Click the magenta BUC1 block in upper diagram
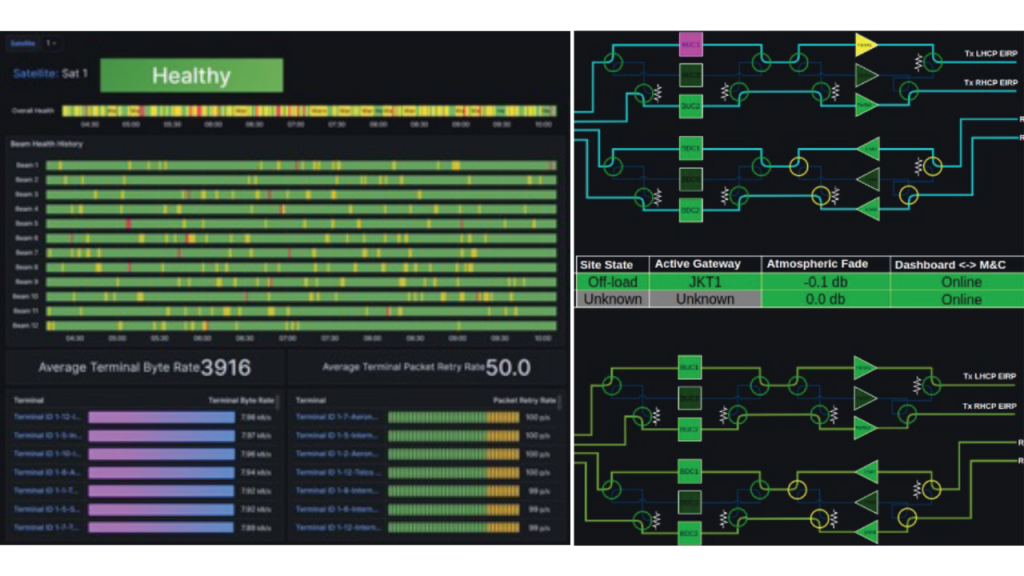The image size is (1024, 576). 690,44
